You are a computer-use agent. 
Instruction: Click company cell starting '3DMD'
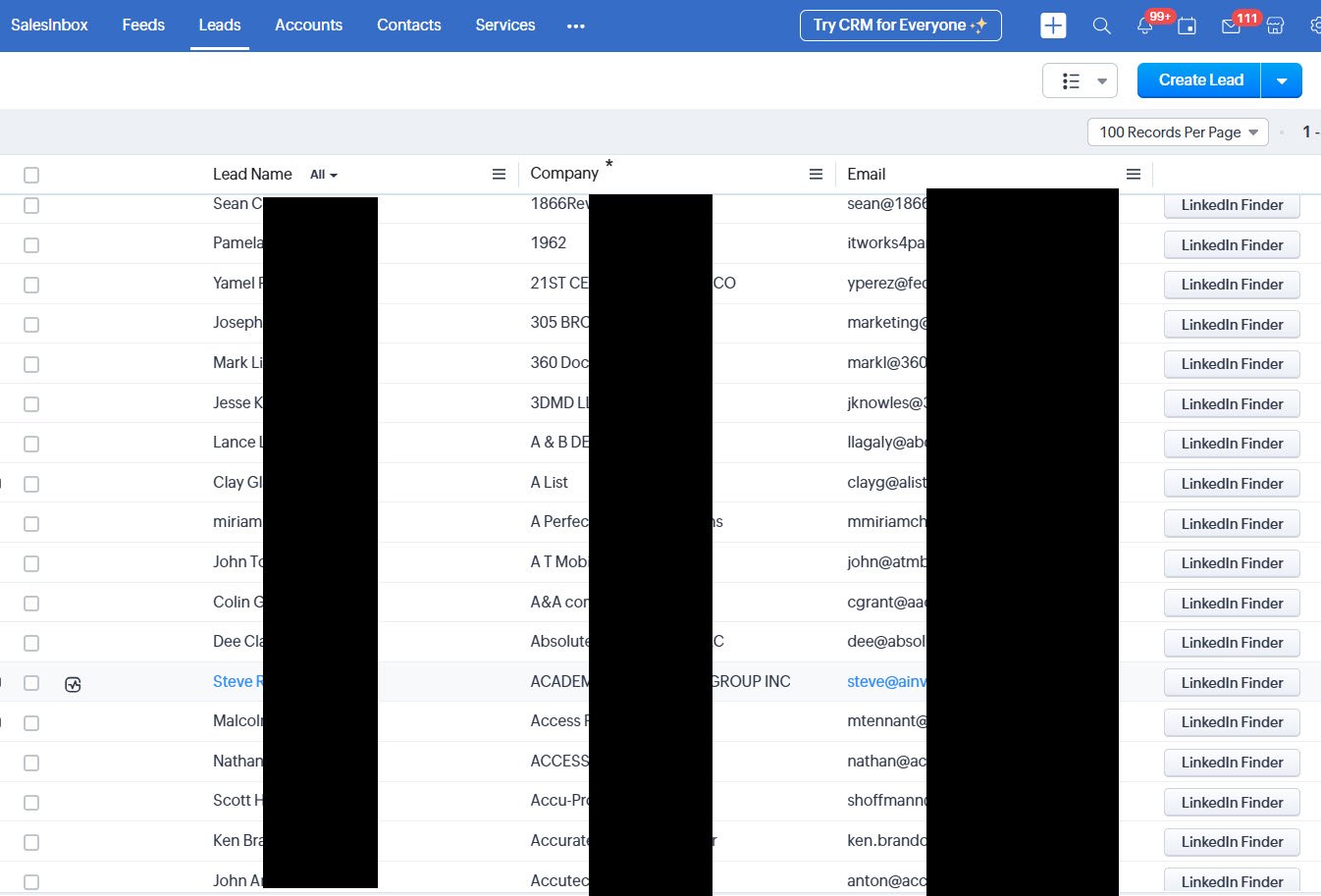(559, 402)
